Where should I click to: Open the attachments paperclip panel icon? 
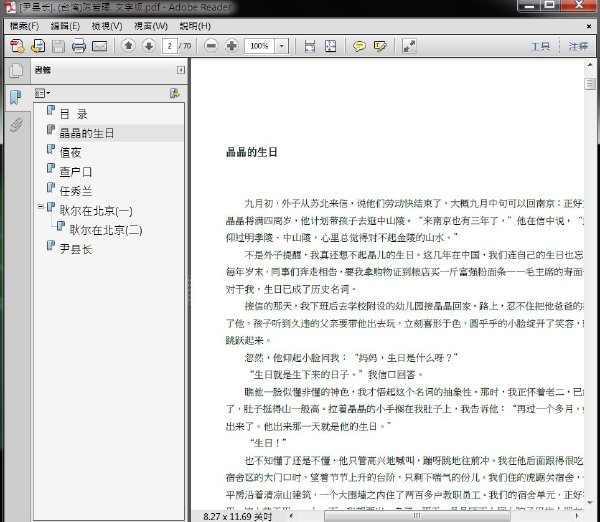(x=16, y=125)
